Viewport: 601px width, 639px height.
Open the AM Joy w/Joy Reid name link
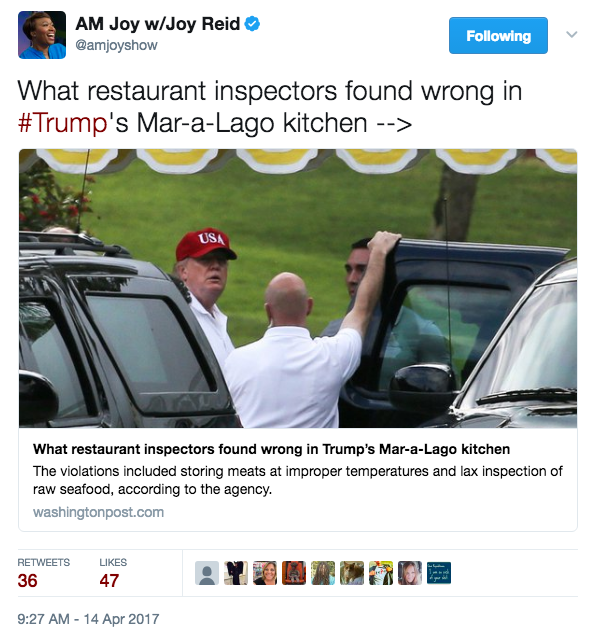point(158,24)
